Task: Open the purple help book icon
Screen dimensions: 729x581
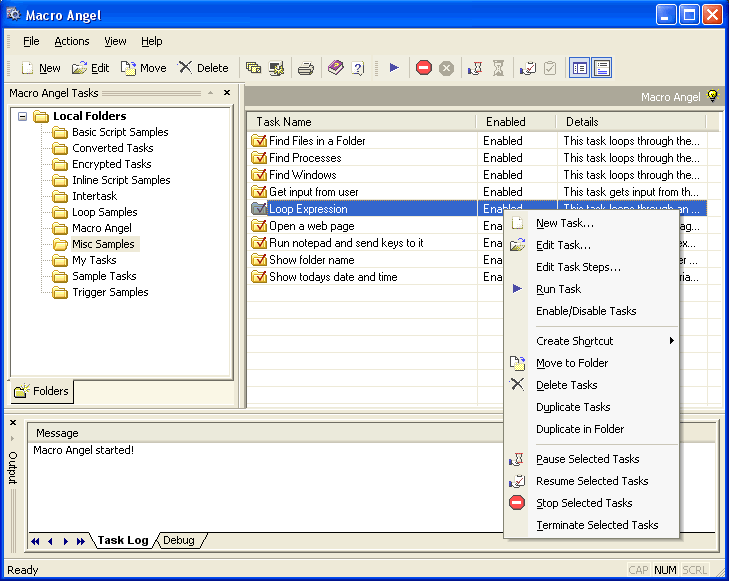Action: [x=336, y=68]
